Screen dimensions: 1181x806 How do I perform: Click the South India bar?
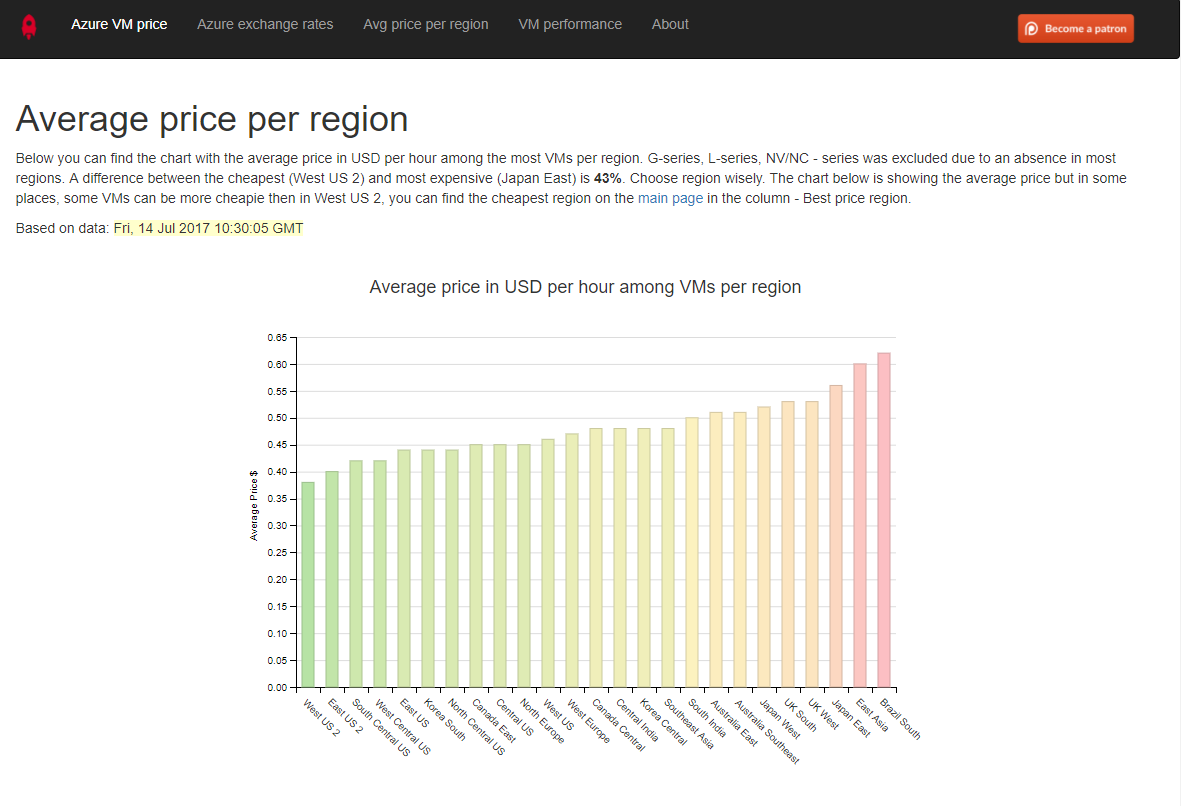[692, 552]
